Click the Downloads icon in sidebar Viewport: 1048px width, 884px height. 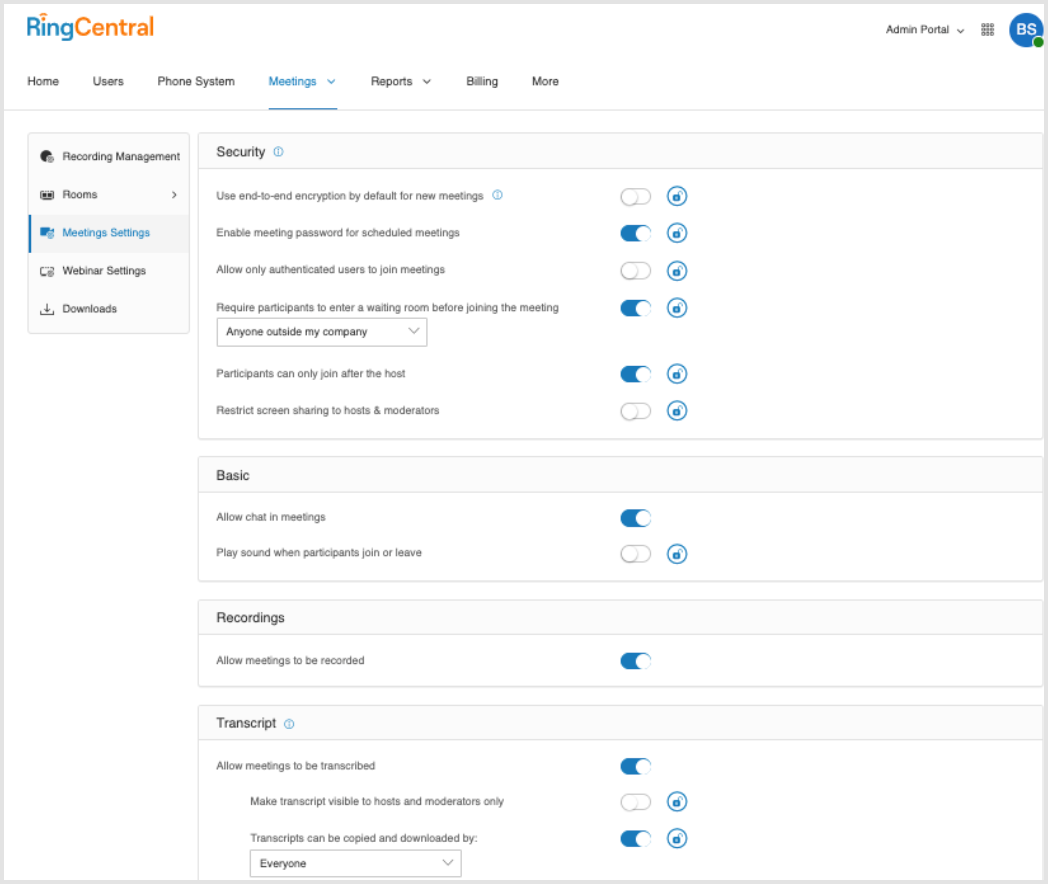pyautogui.click(x=47, y=309)
